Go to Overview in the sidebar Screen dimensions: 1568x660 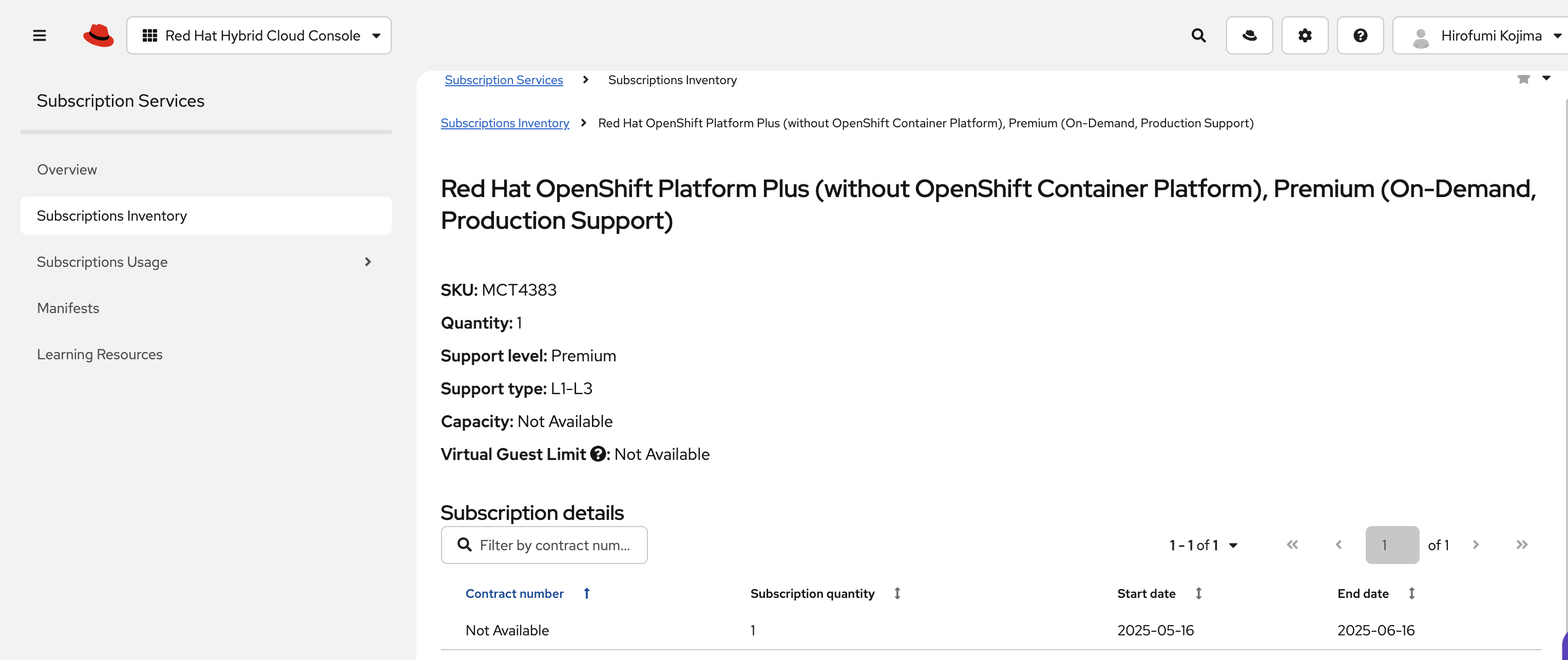click(206, 169)
